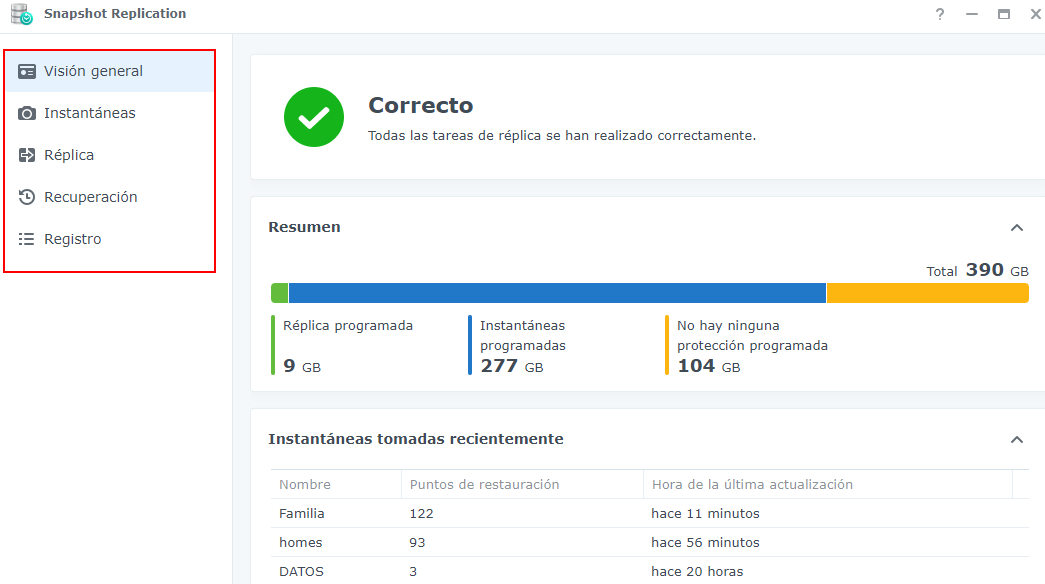Click the Réplica sidebar icon
The image size is (1045, 584).
(x=27, y=155)
